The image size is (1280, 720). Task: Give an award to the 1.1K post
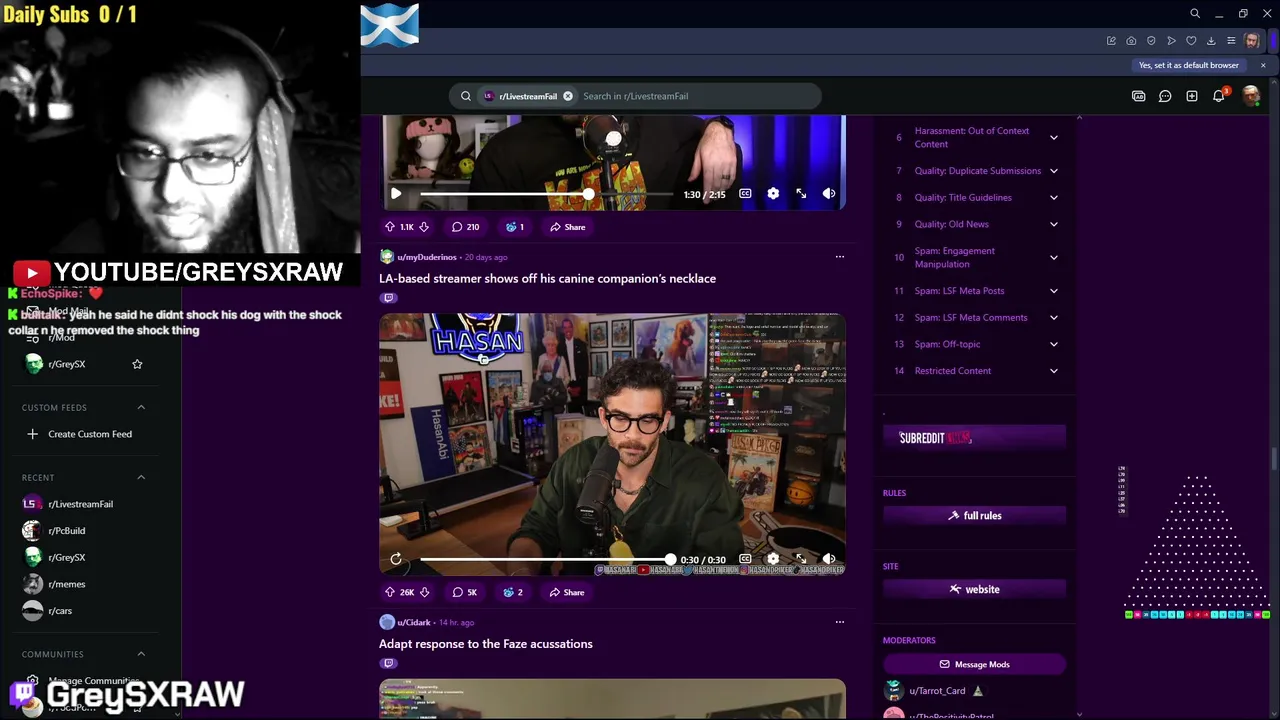(x=515, y=227)
